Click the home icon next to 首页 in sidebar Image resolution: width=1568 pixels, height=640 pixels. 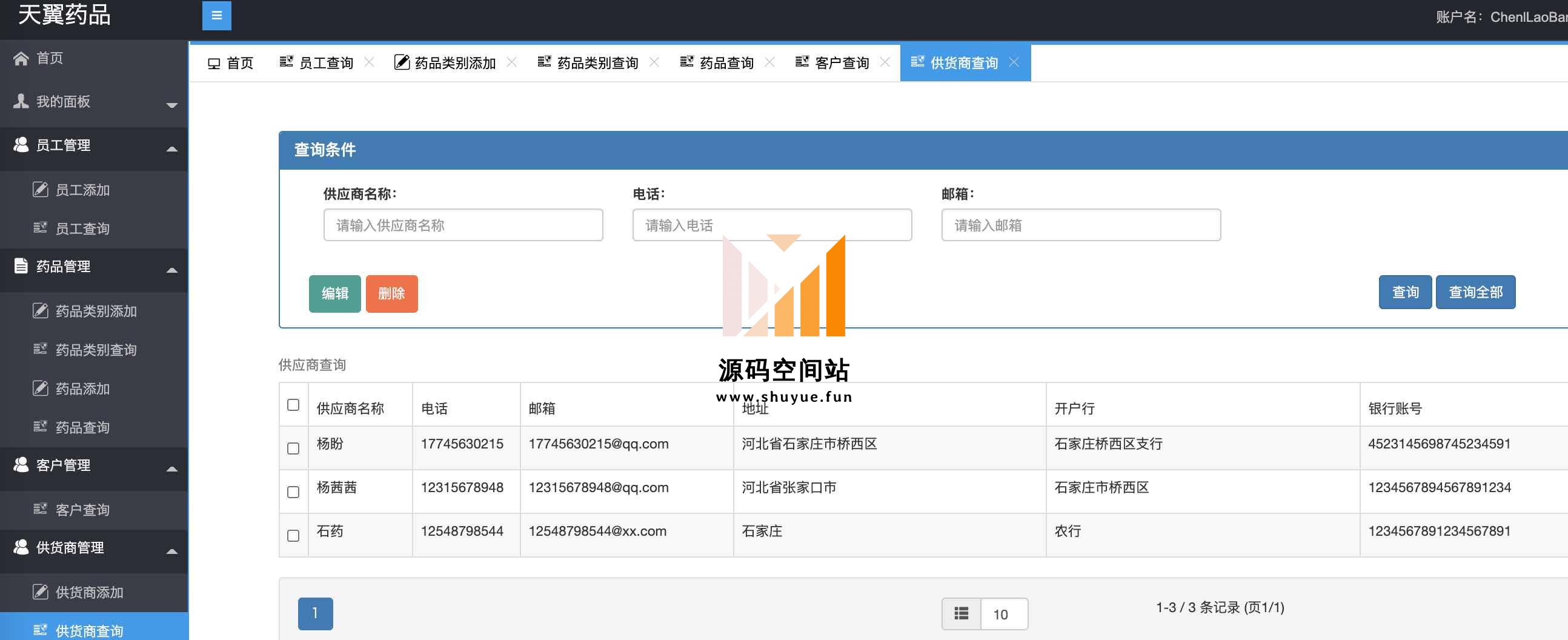21,58
